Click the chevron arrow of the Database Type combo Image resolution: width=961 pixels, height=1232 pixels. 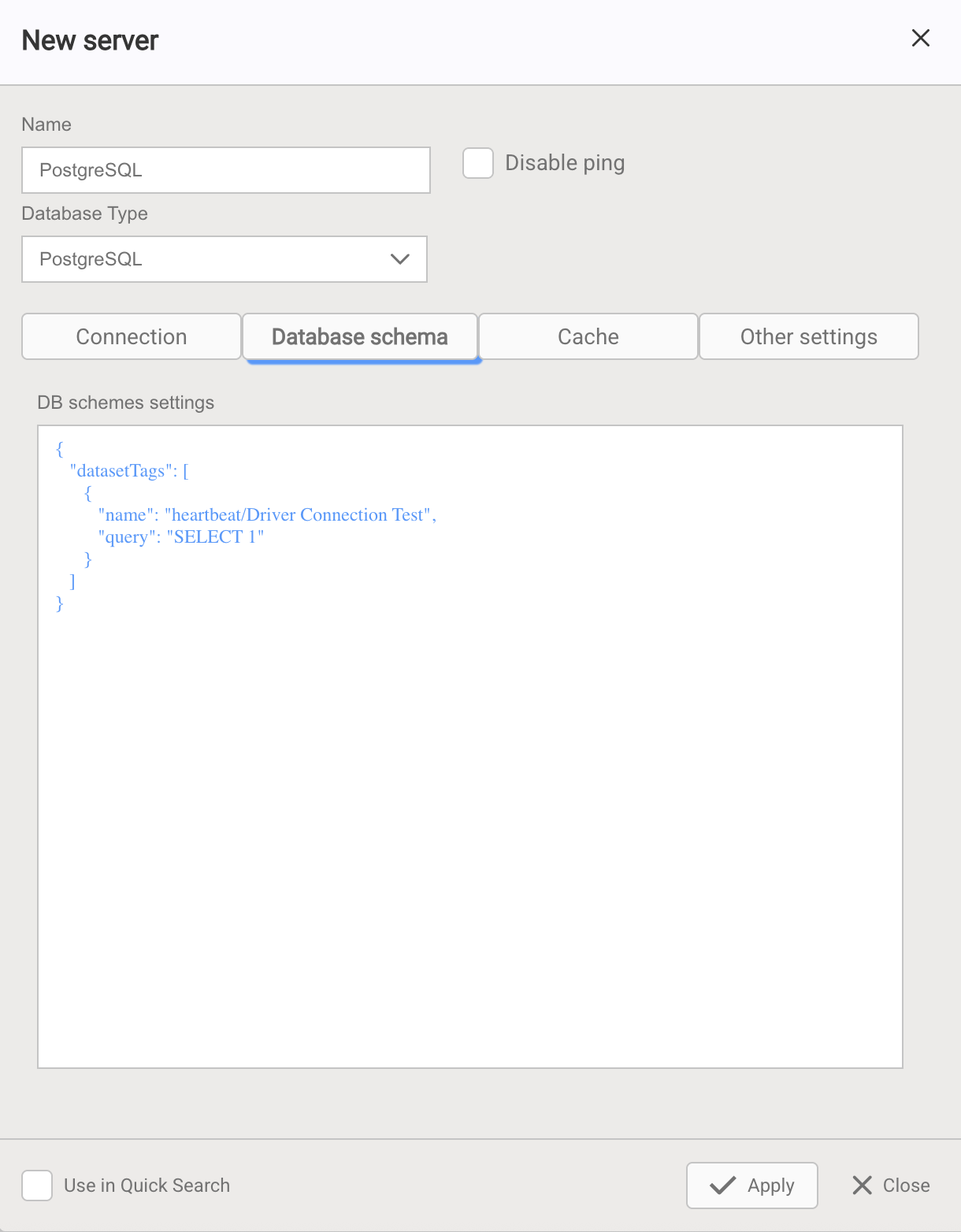point(400,259)
